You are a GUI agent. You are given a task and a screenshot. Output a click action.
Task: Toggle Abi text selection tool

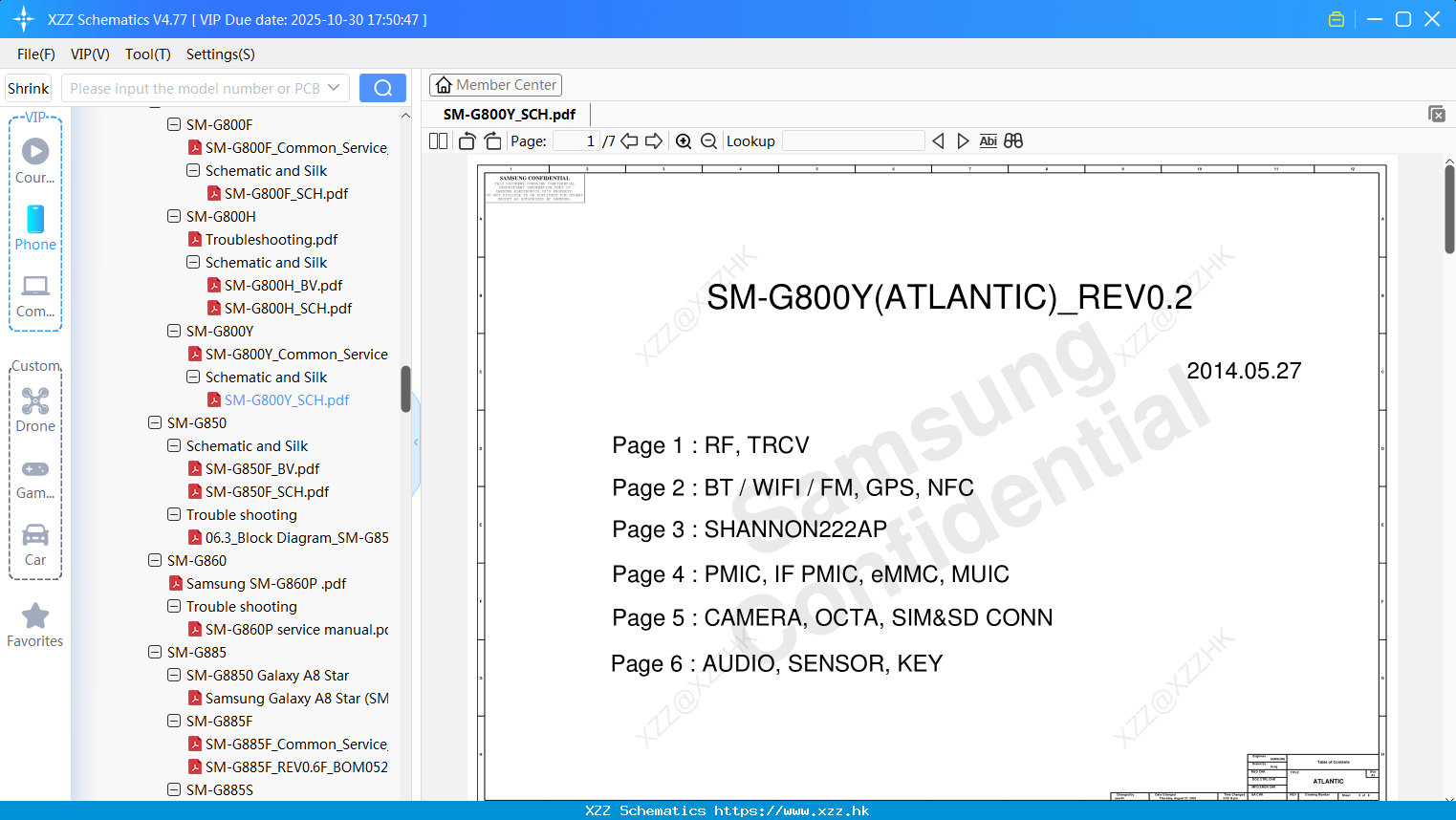coord(988,140)
